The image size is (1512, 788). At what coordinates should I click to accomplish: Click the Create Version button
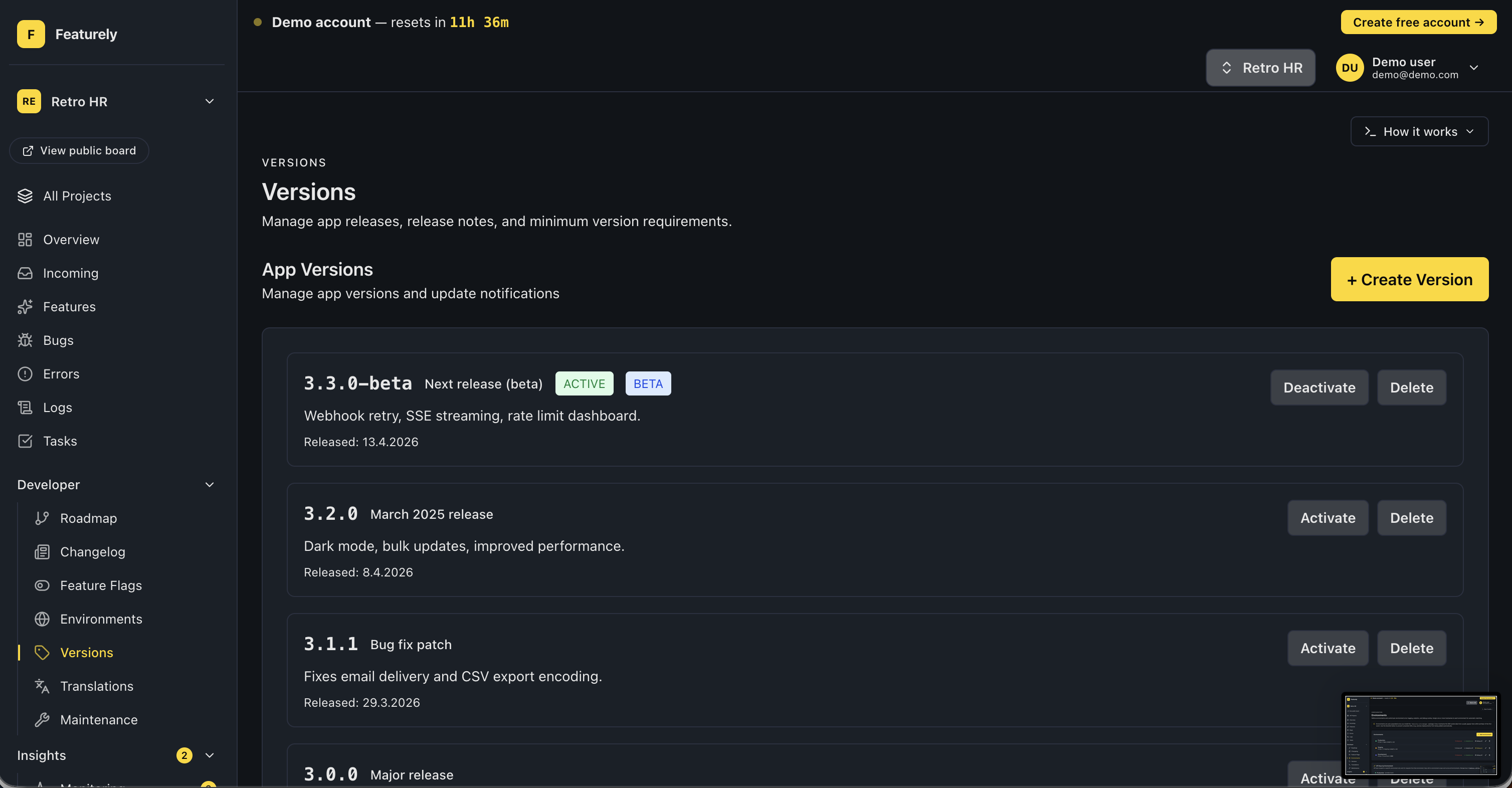[x=1409, y=279]
